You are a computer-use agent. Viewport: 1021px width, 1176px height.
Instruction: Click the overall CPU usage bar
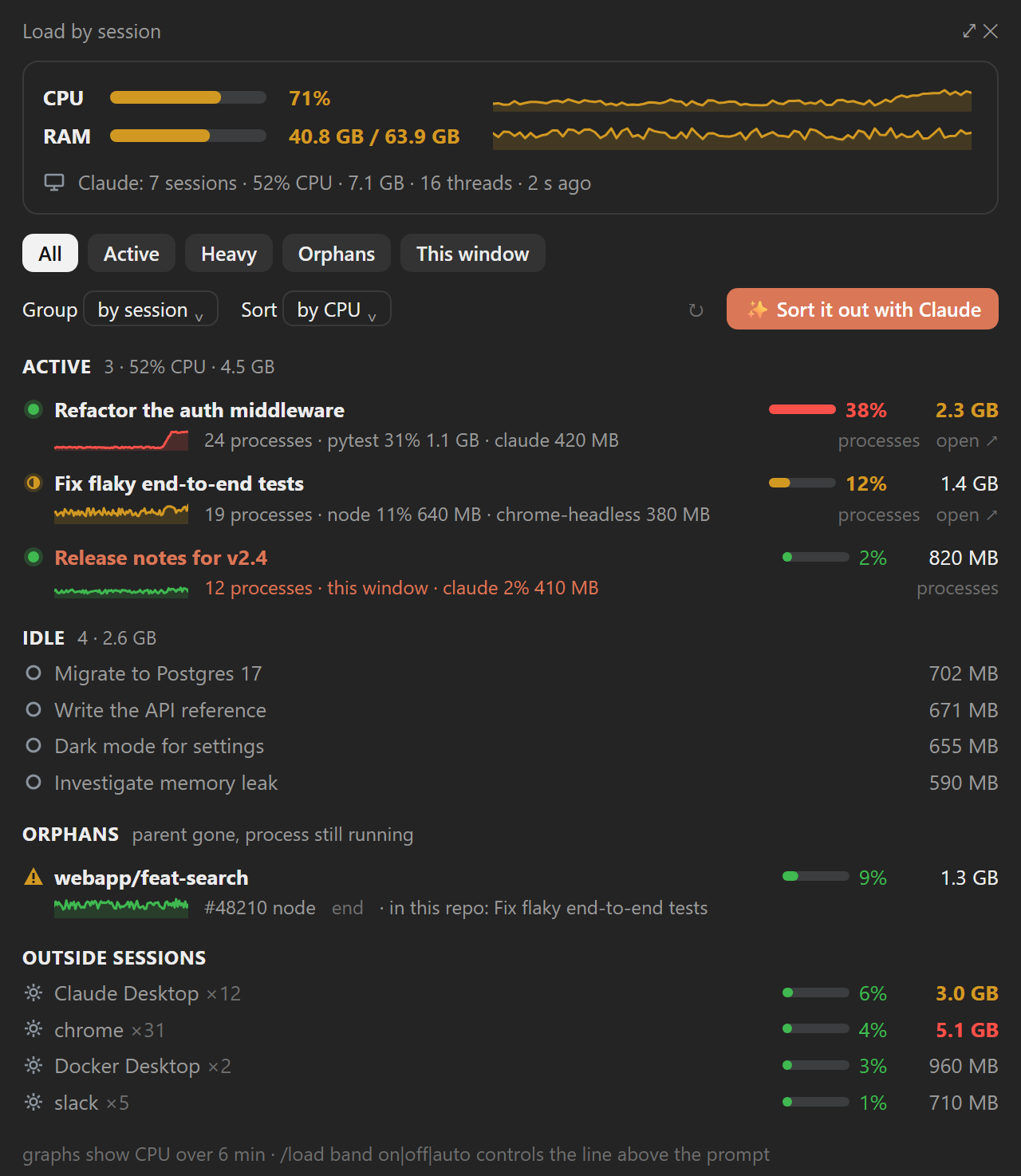(x=188, y=97)
